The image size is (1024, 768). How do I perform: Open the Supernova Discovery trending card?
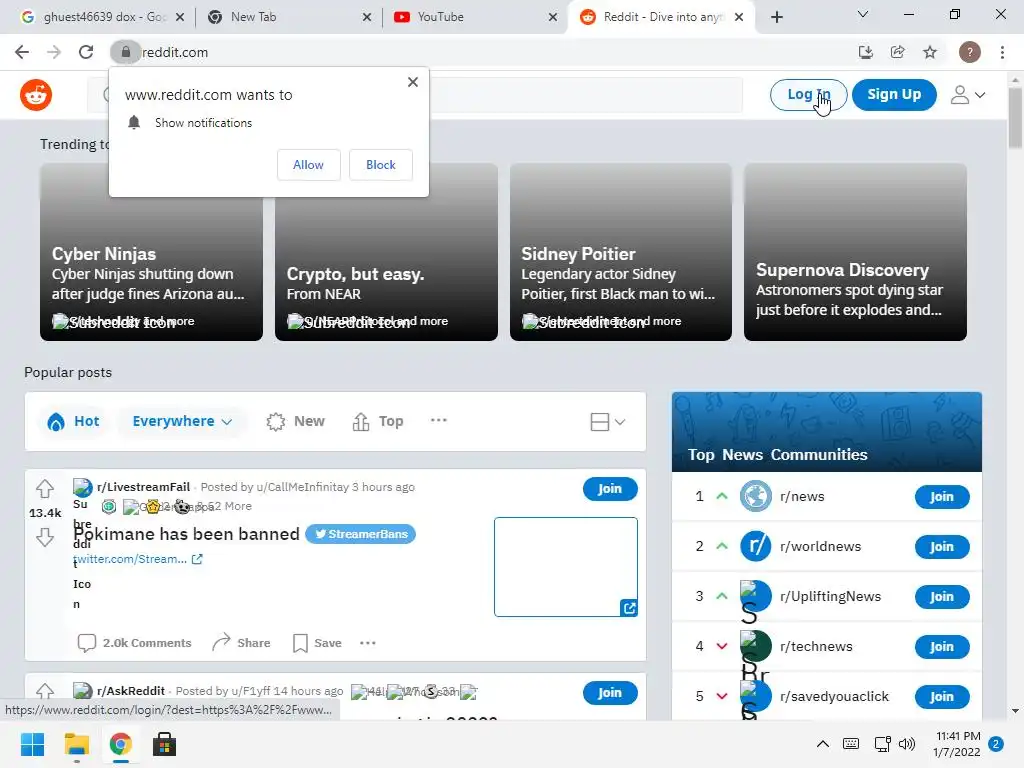coord(855,252)
